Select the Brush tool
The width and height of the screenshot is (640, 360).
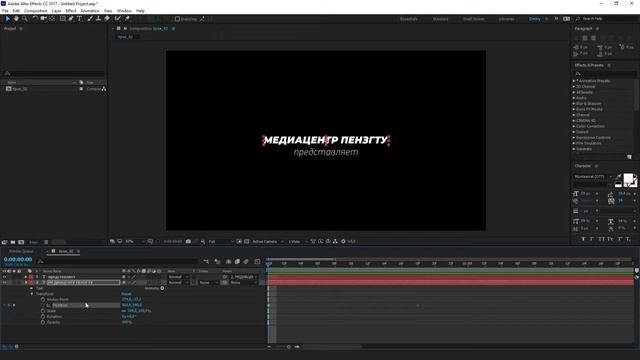pyautogui.click(x=90, y=18)
